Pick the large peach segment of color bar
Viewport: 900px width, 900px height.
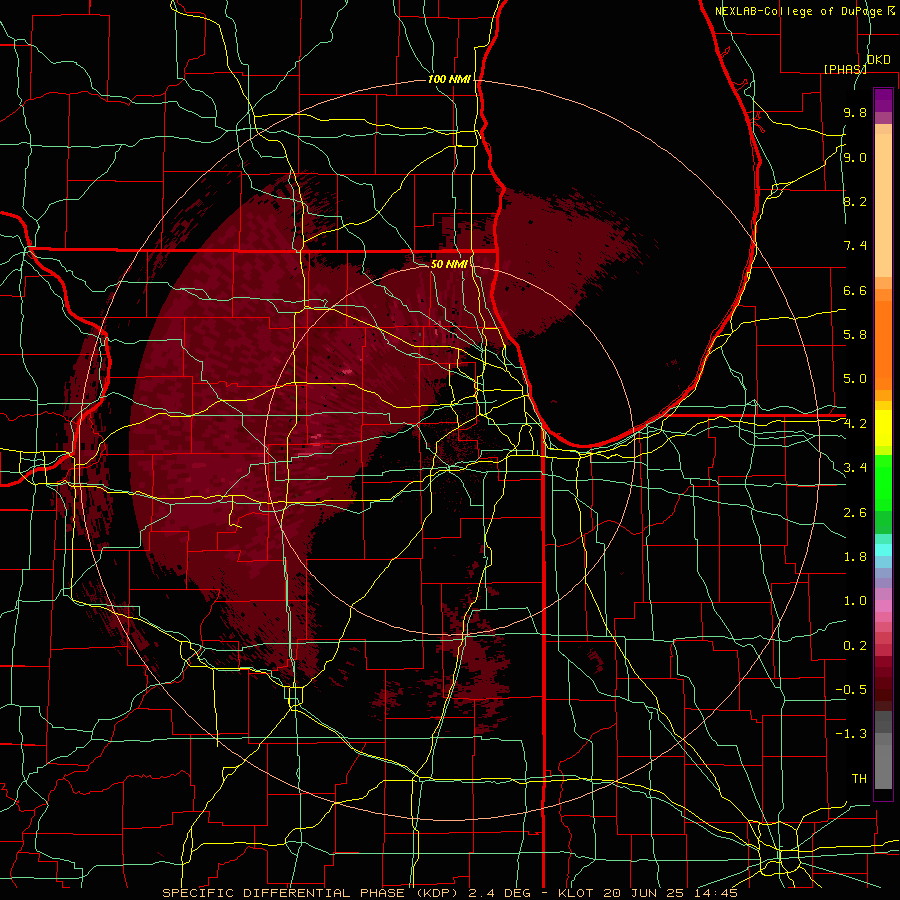(883, 207)
